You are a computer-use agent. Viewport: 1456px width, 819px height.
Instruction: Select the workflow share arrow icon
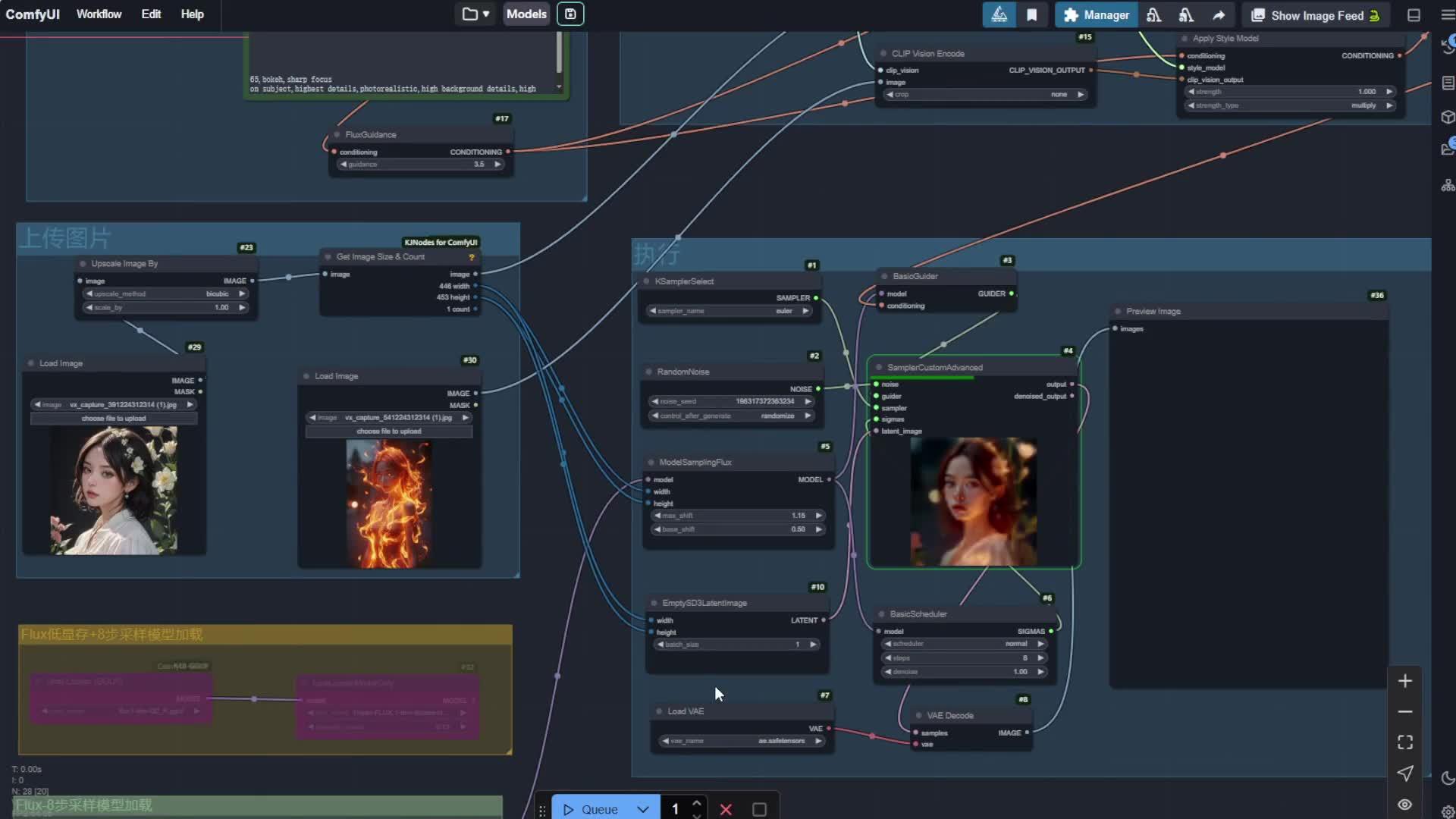1217,14
